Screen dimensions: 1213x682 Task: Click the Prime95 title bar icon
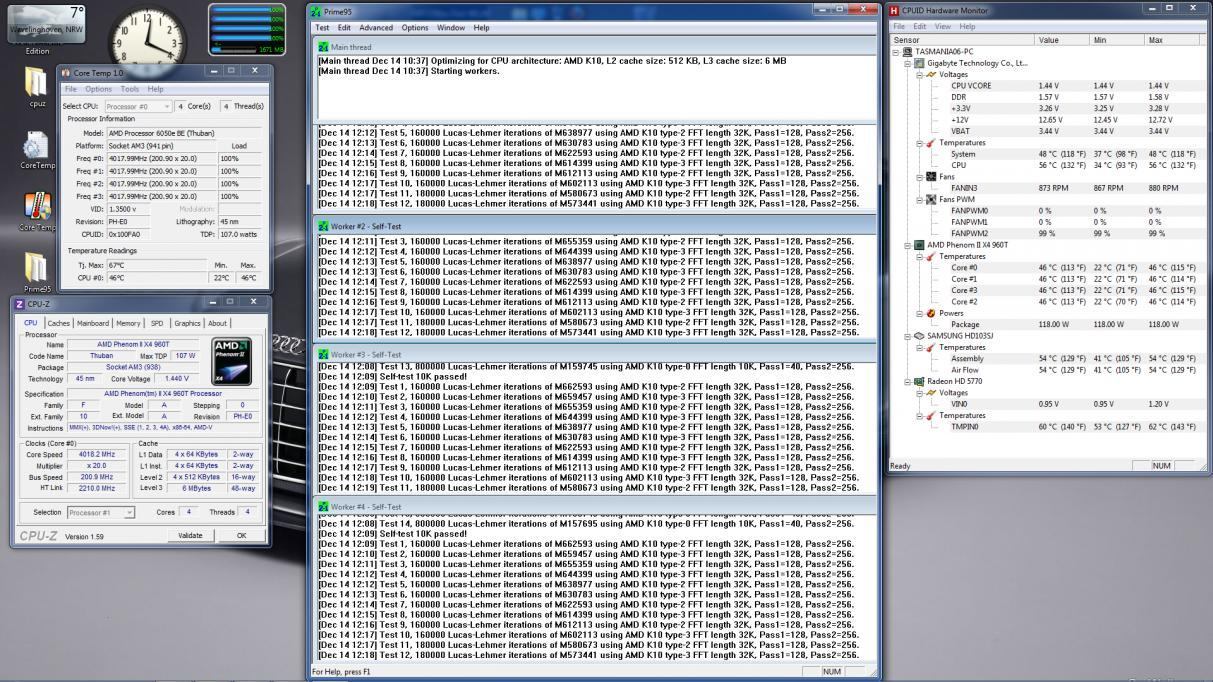pos(317,11)
